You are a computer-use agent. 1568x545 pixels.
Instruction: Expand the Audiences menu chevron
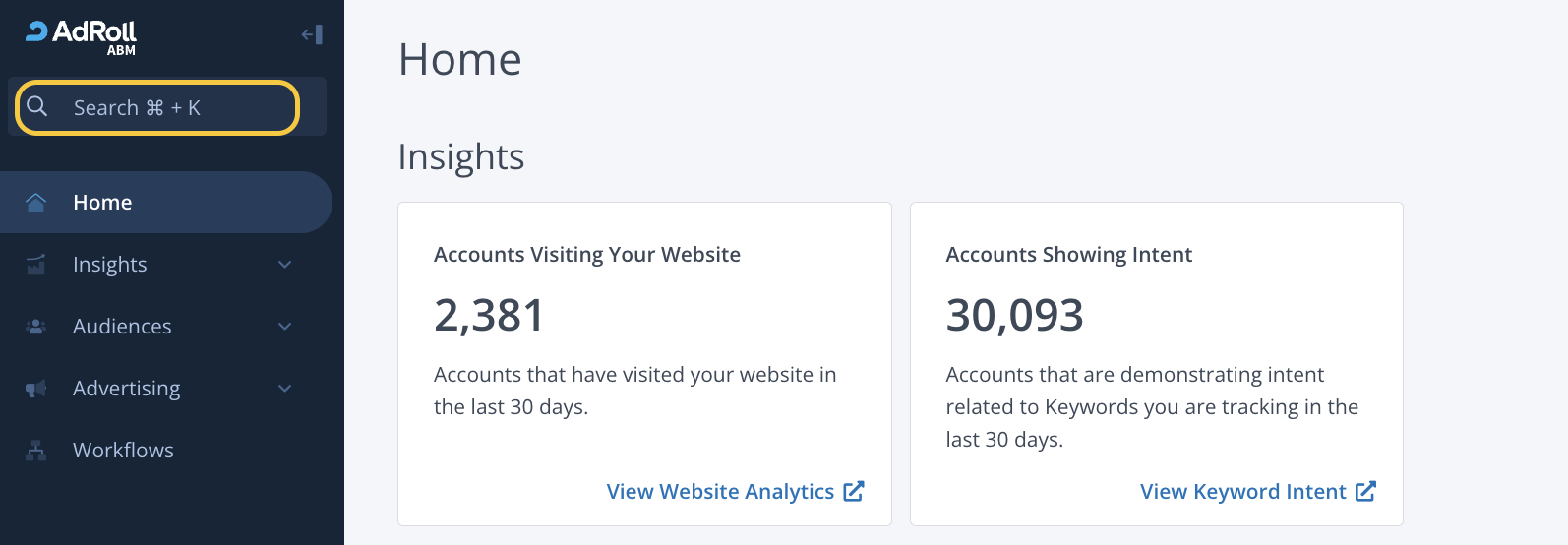click(285, 327)
